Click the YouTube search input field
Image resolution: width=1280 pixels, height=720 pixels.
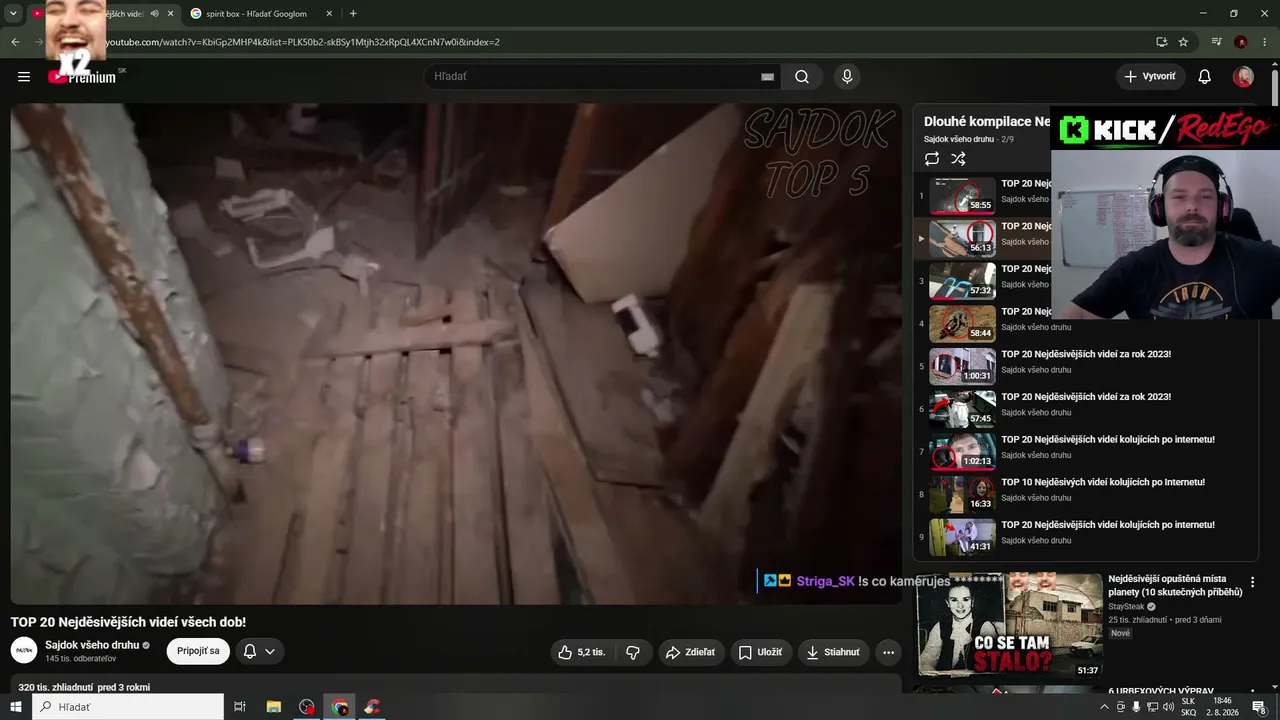595,76
